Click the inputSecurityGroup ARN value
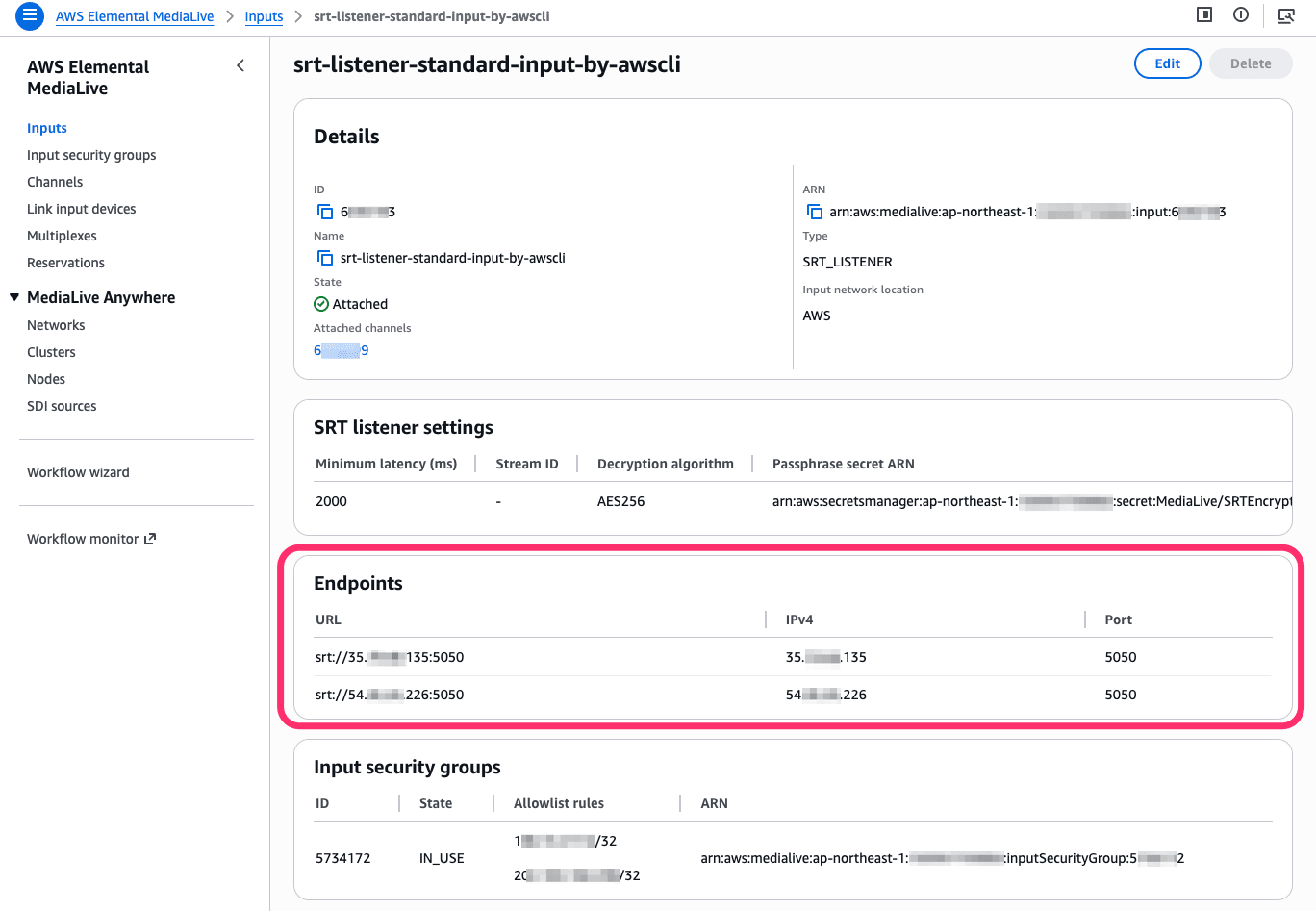1316x911 pixels. pos(943,858)
